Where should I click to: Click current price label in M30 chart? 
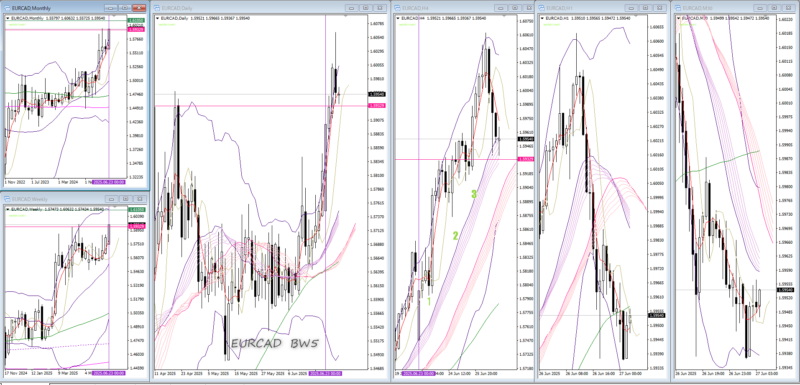786,290
